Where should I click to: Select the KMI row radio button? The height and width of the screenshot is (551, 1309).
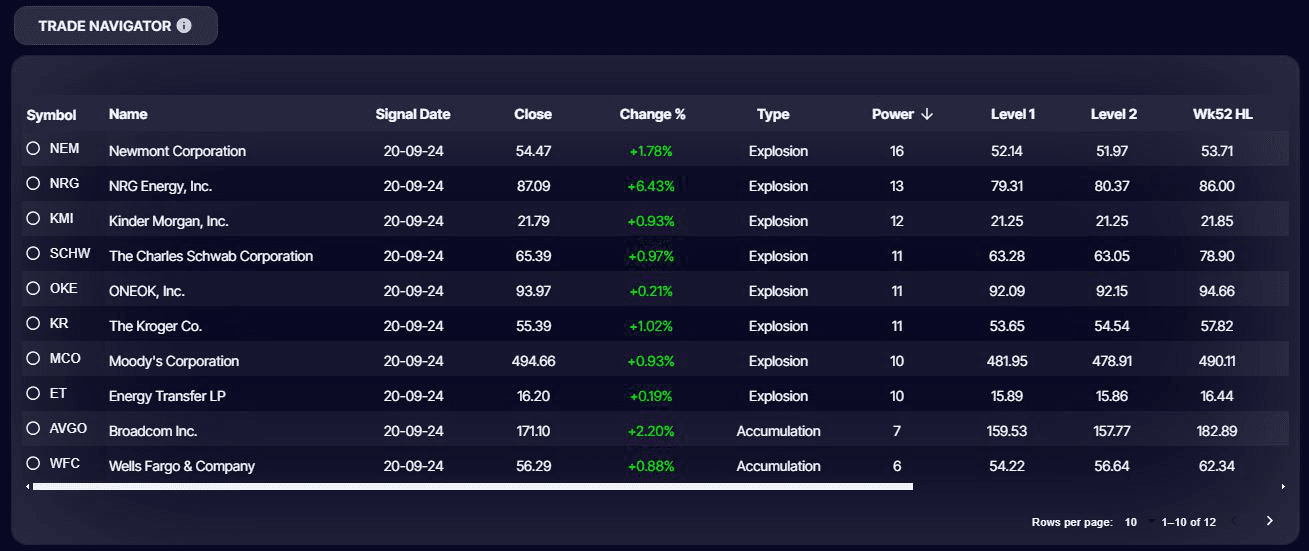point(33,218)
